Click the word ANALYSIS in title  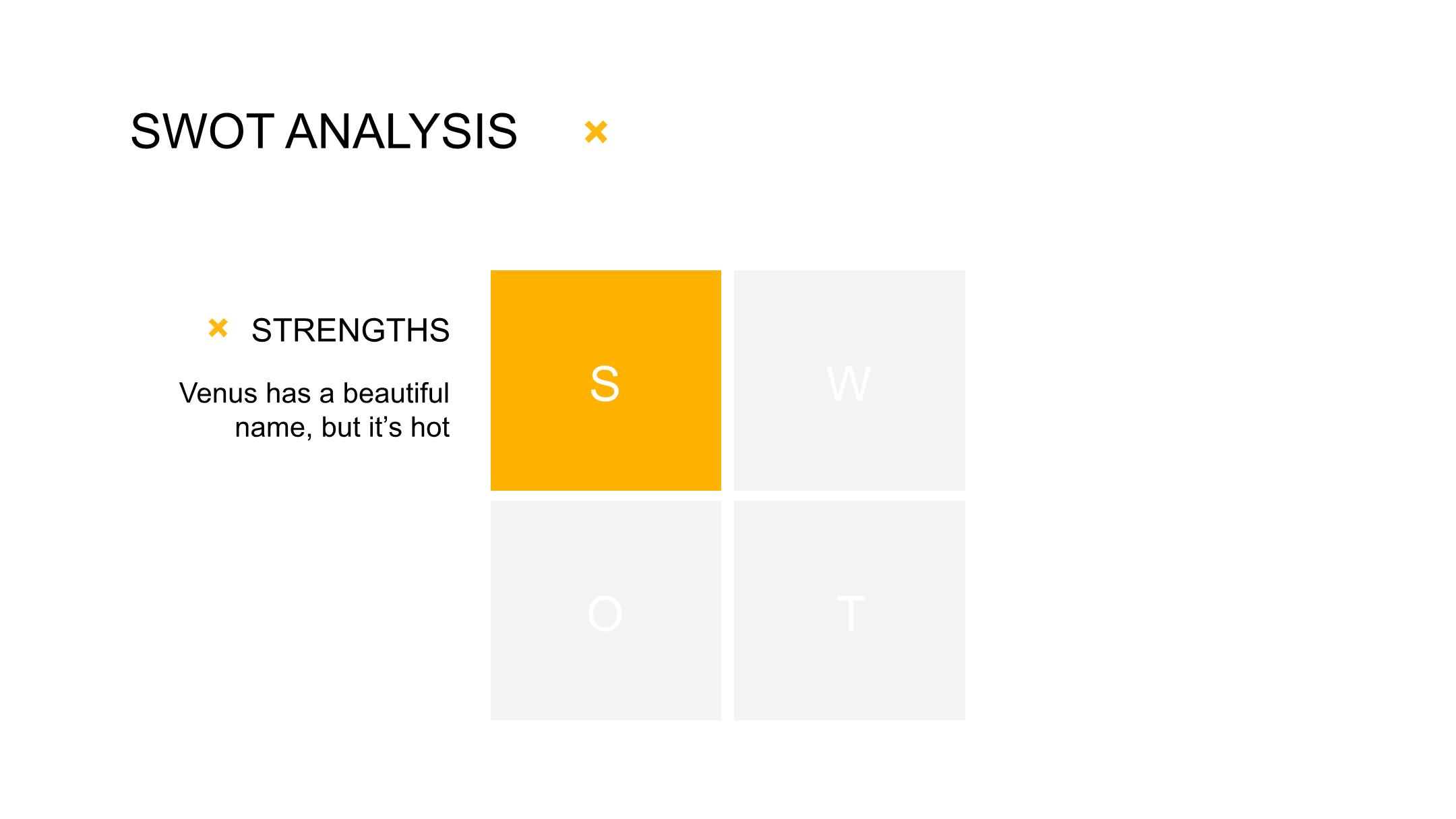click(x=401, y=131)
